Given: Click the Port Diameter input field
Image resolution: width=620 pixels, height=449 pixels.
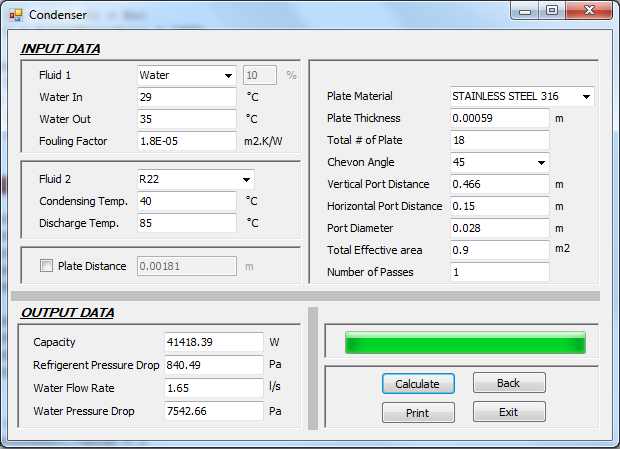Looking at the screenshot, I should (x=499, y=228).
